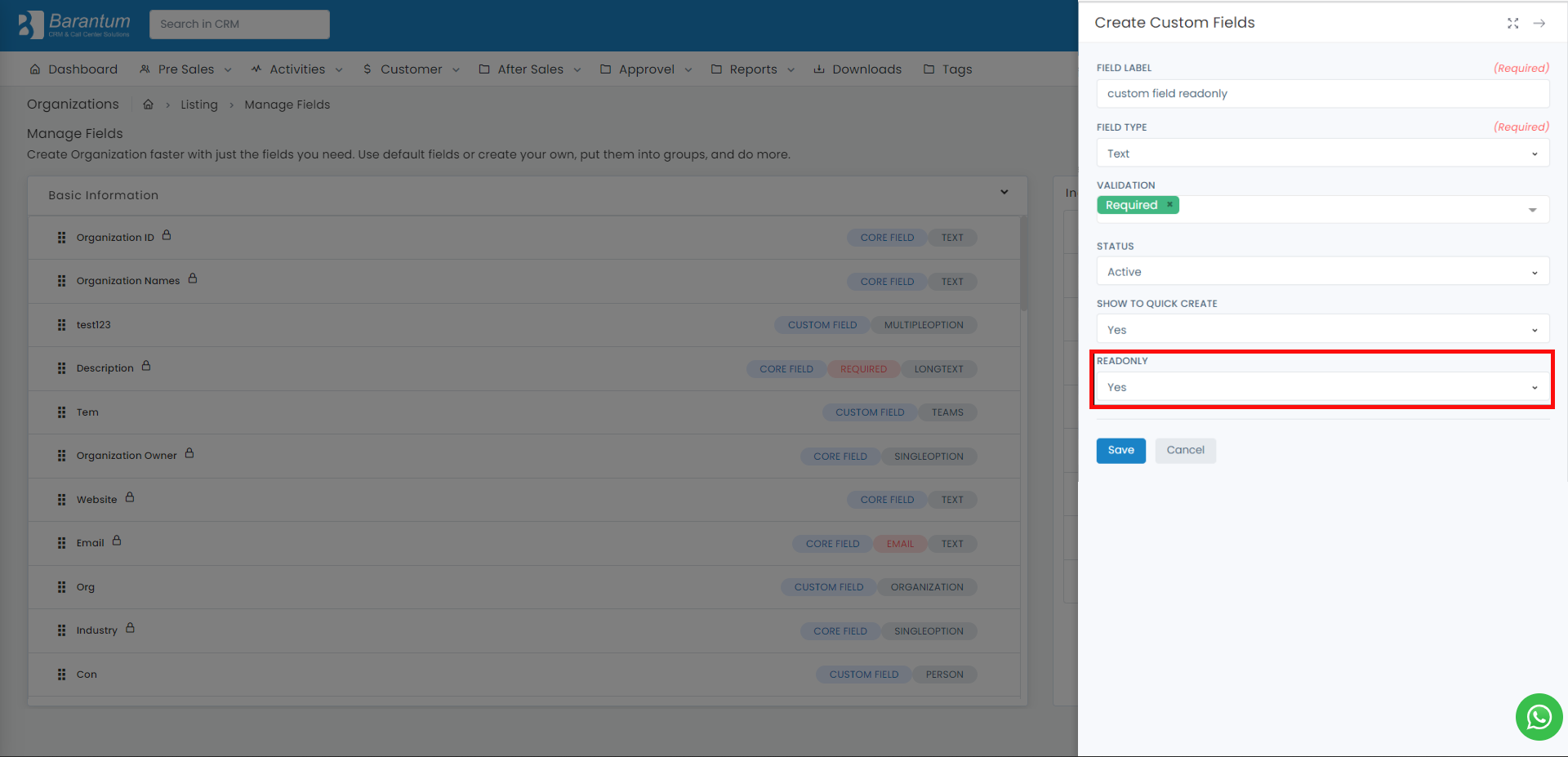Open the Field Type dropdown
1568x757 pixels.
[x=1322, y=153]
